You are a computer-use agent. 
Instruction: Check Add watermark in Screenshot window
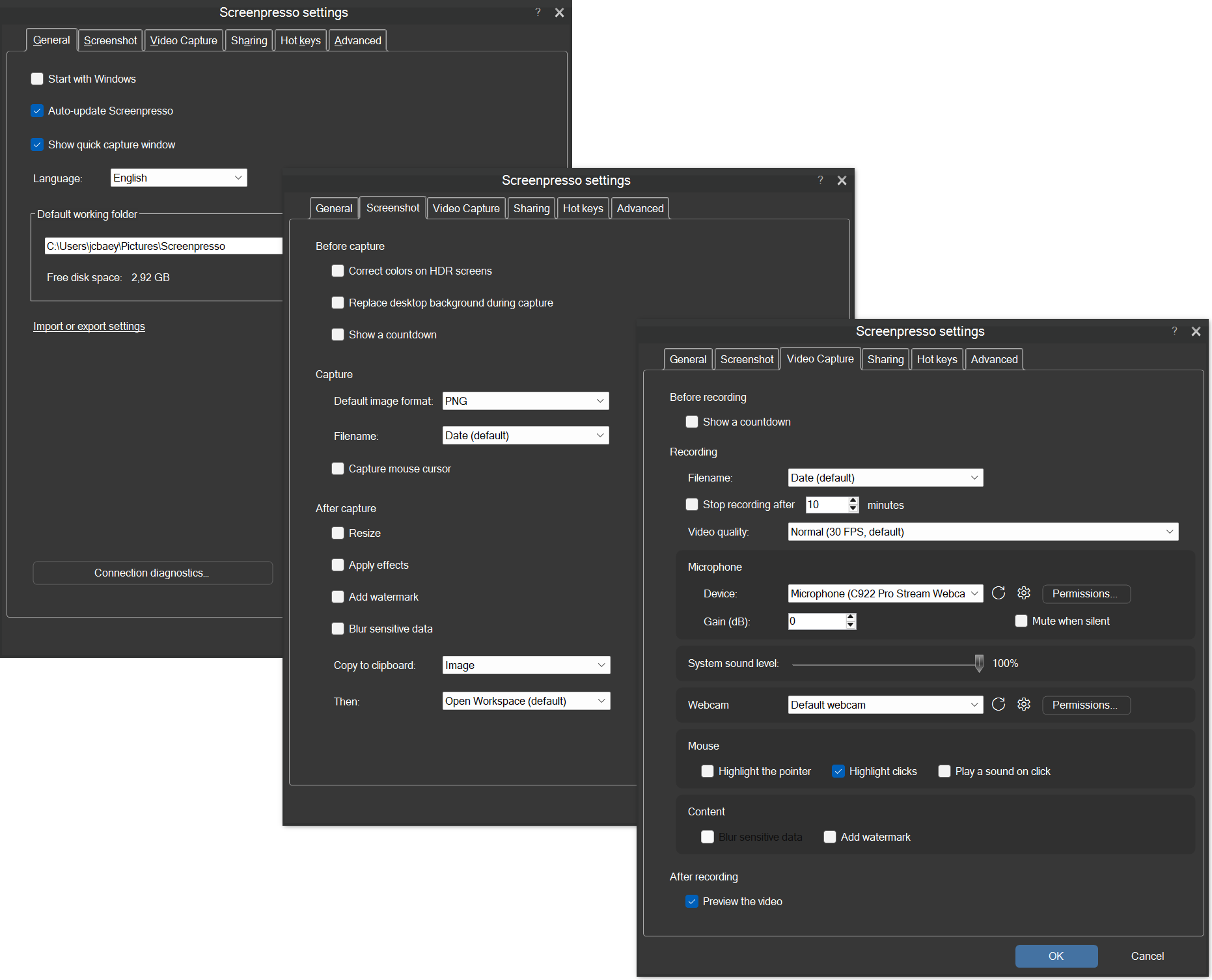[x=338, y=597]
